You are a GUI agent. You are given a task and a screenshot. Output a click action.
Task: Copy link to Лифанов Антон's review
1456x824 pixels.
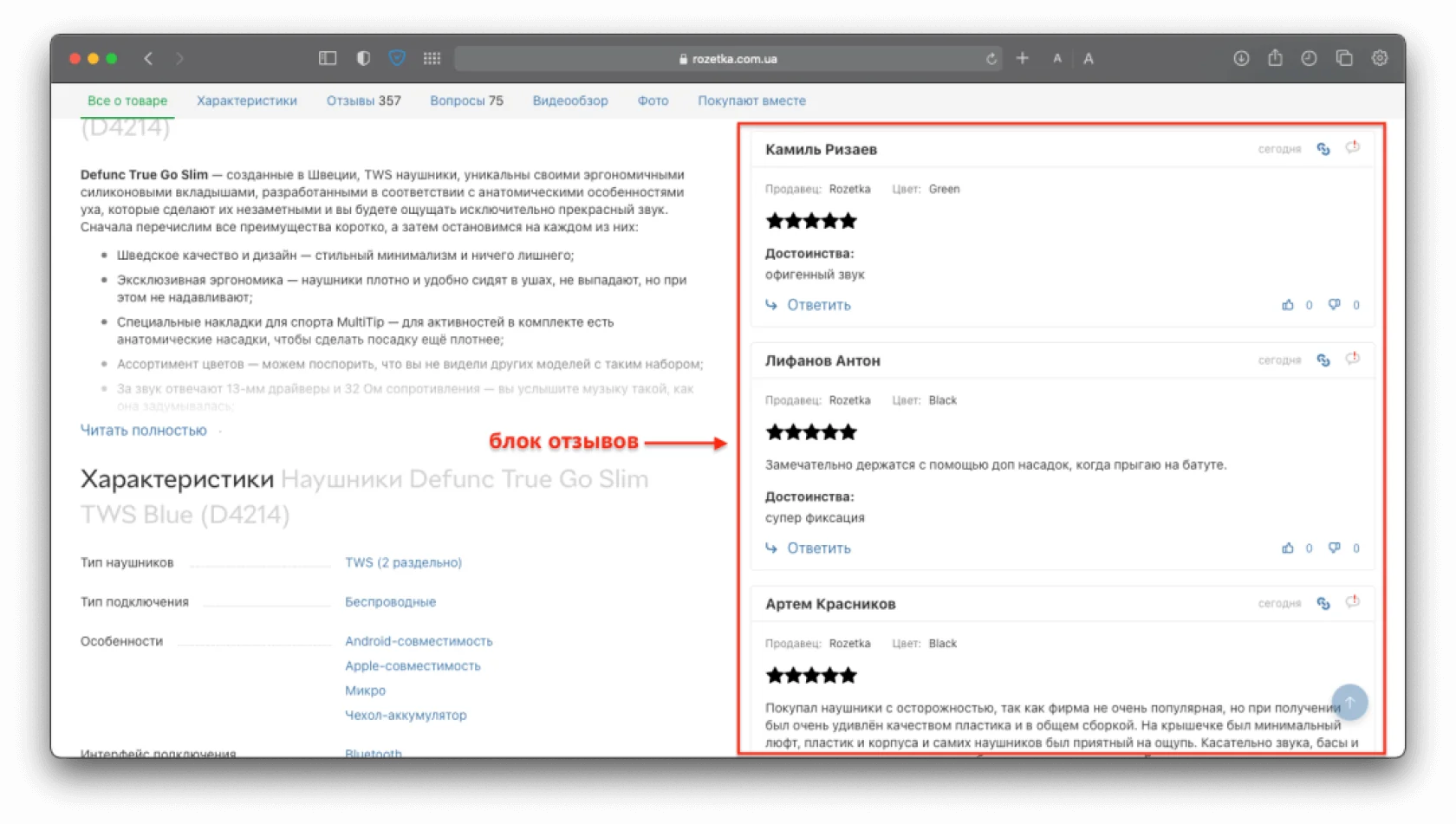1323,360
